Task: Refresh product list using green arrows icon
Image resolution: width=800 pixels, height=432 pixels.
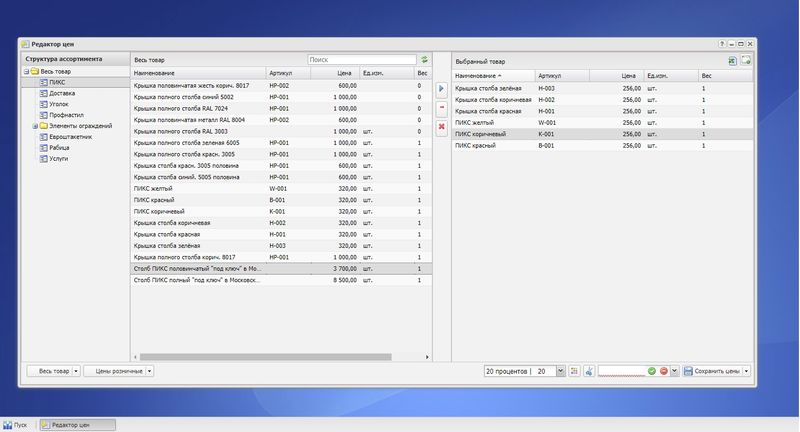Action: tap(424, 60)
